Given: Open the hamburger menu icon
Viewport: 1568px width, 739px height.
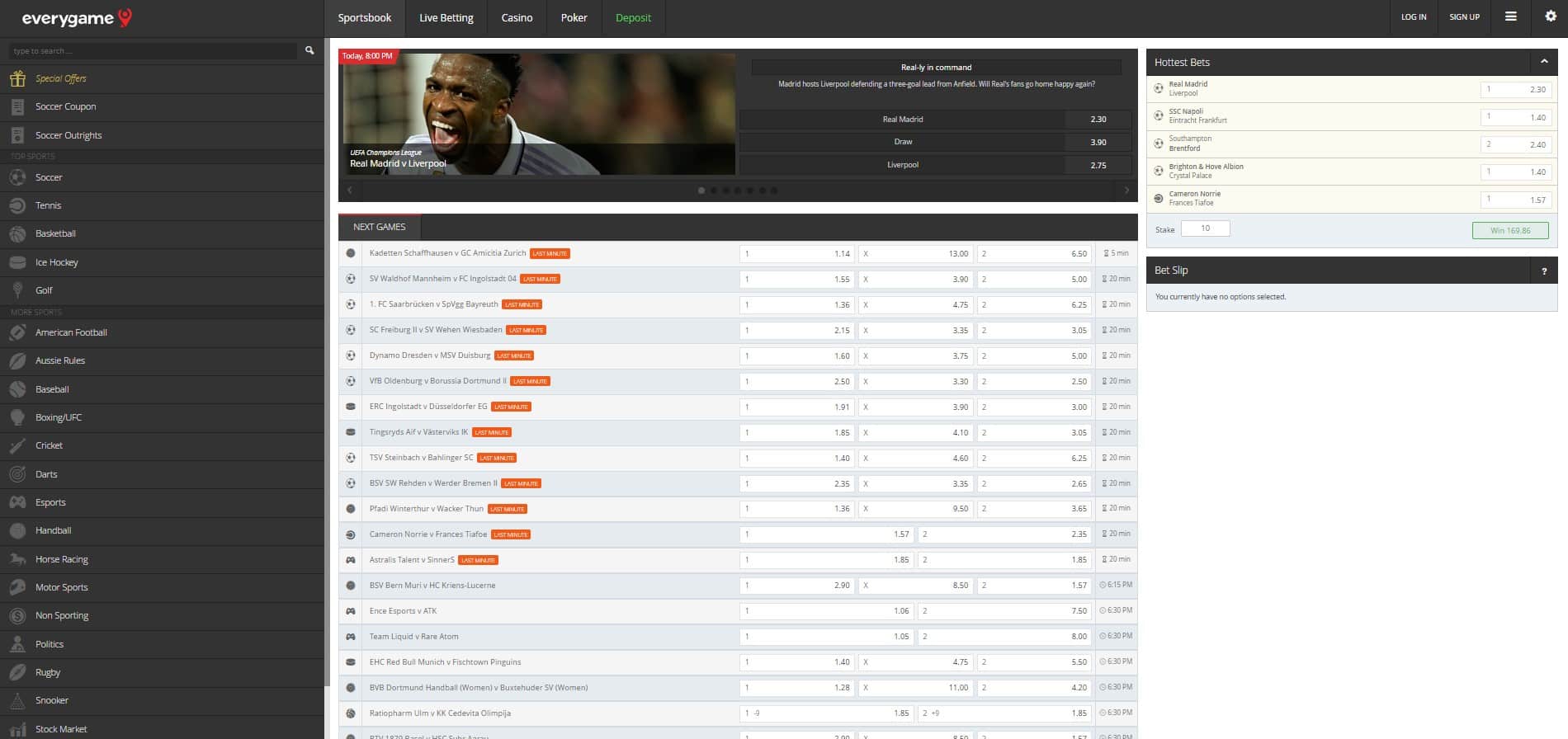Looking at the screenshot, I should (1510, 16).
